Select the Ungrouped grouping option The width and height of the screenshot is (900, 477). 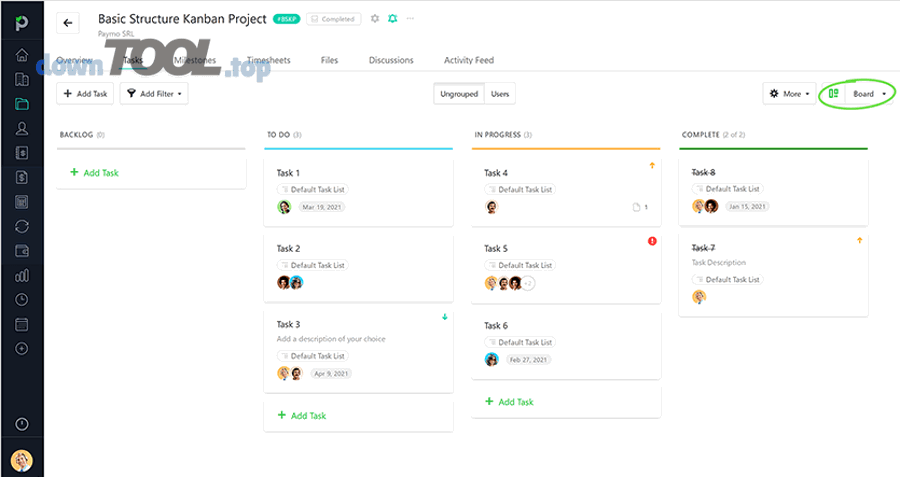(x=459, y=94)
